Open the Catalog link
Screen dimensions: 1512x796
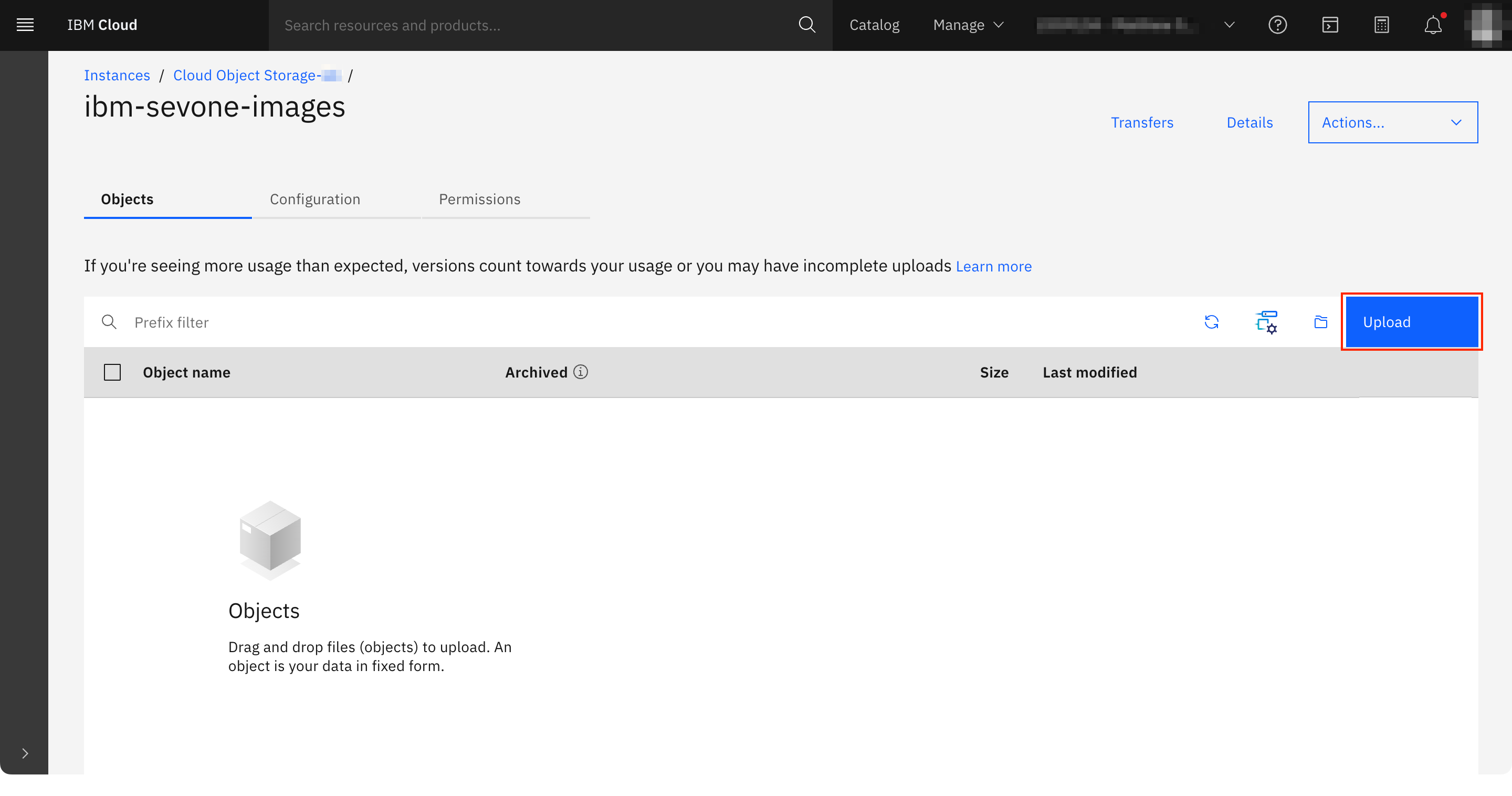coord(874,25)
